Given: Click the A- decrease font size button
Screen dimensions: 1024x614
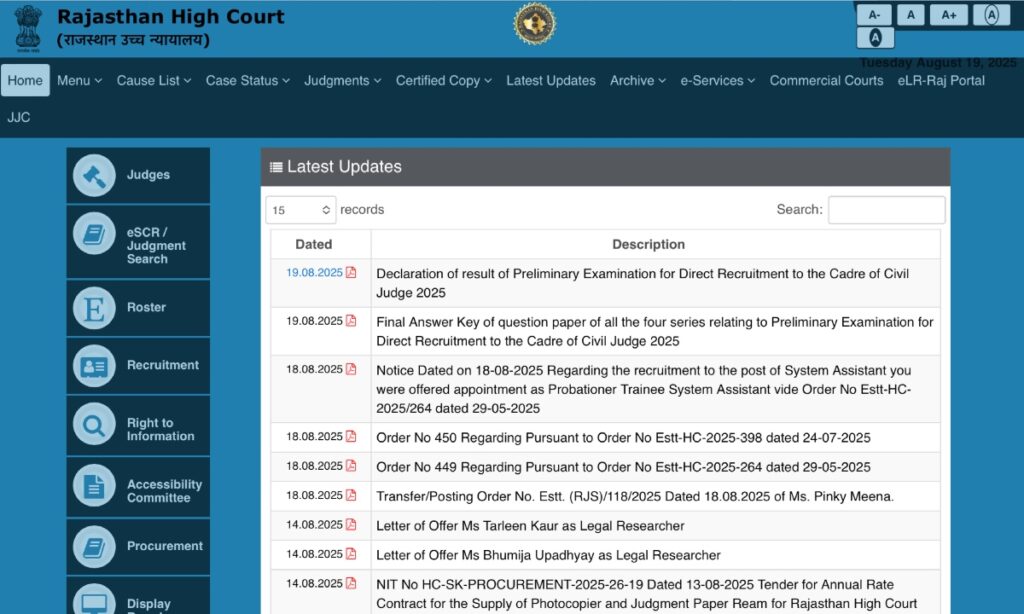Looking at the screenshot, I should (x=874, y=15).
